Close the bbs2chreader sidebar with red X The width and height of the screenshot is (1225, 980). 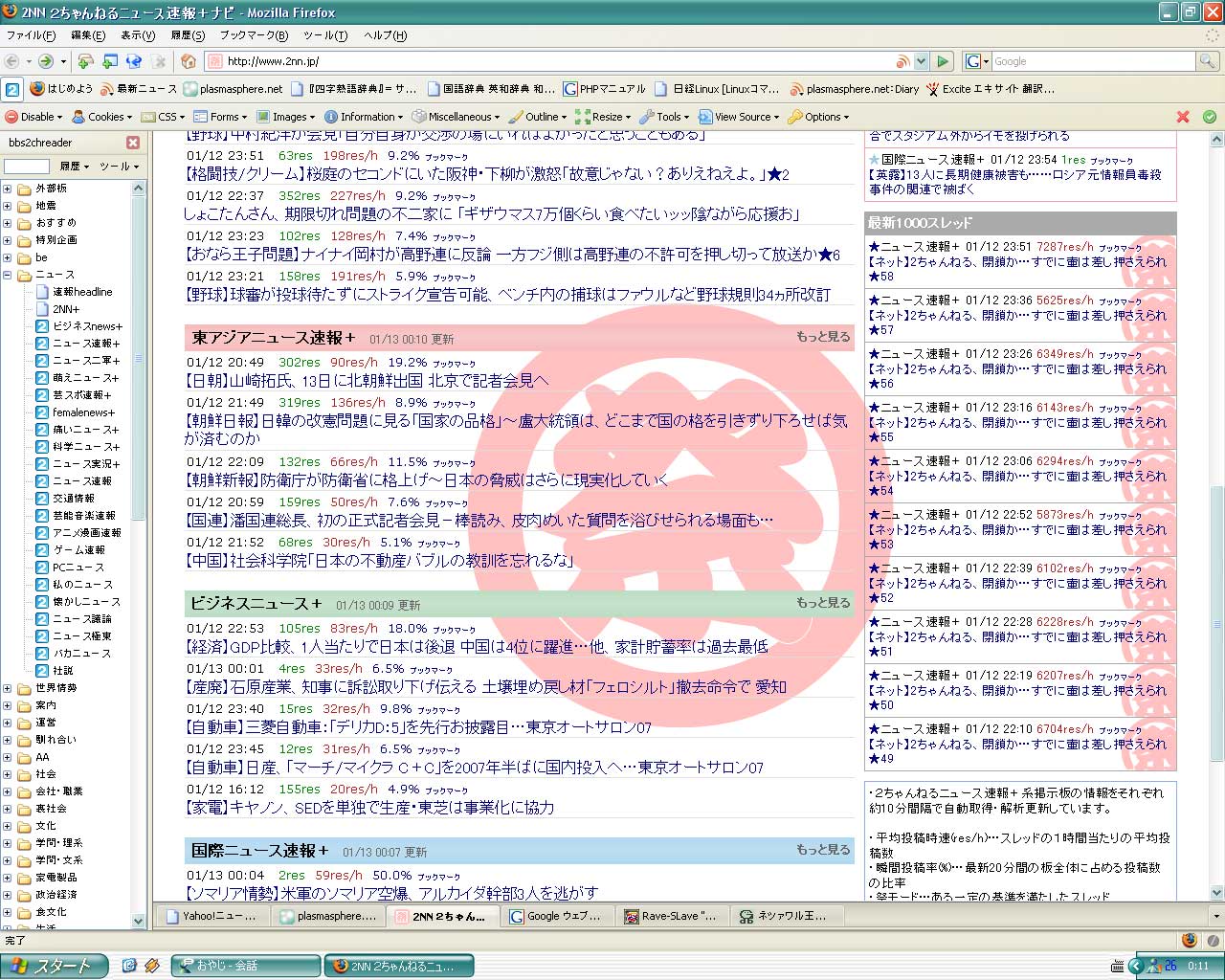[133, 143]
